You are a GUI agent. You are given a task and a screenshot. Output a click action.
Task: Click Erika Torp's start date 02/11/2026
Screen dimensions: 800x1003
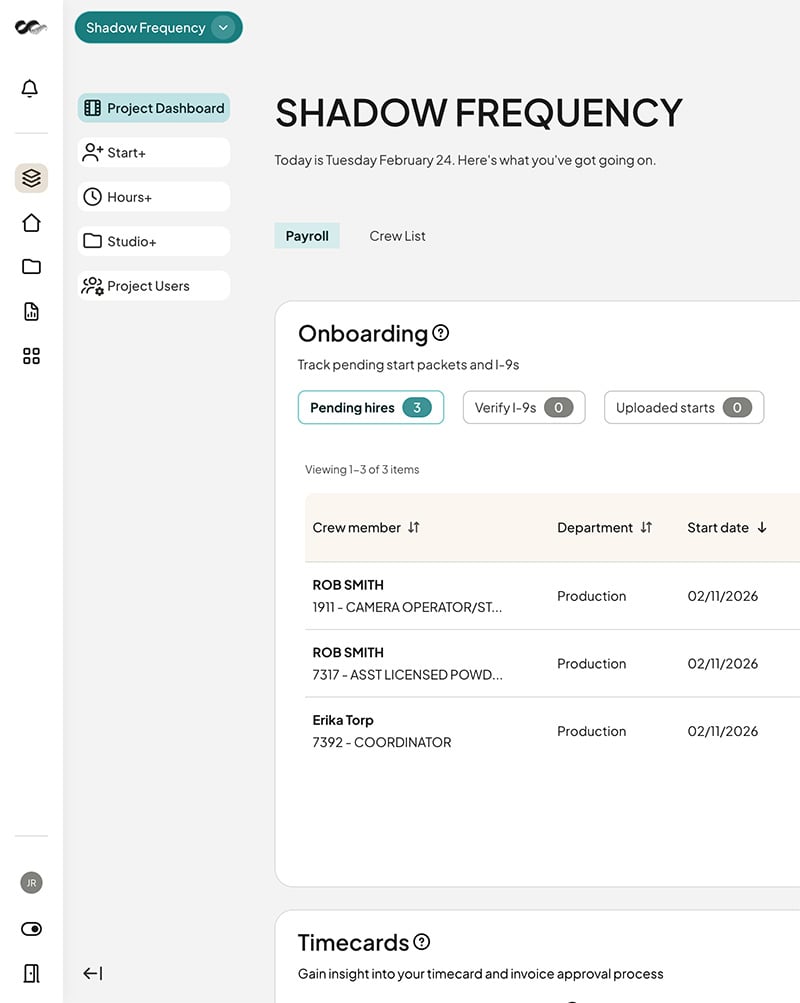click(x=723, y=731)
